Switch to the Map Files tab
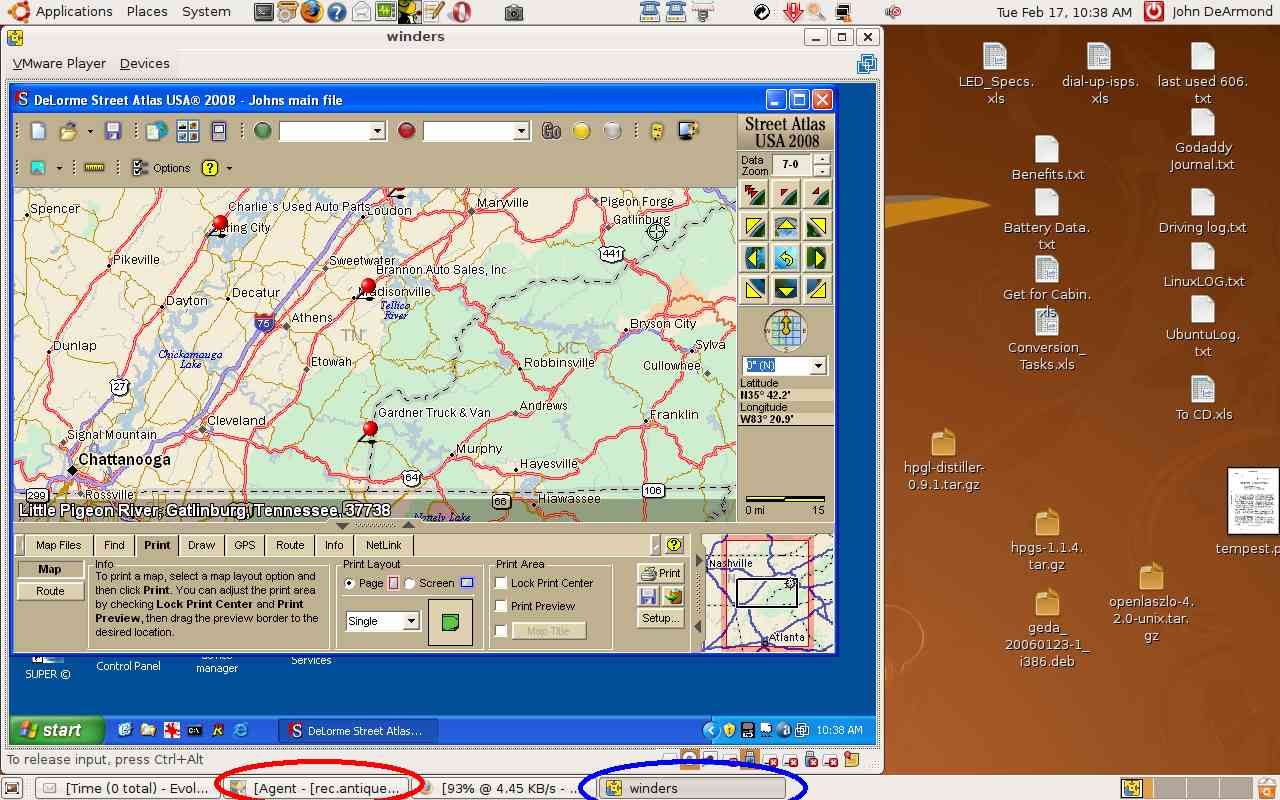This screenshot has height=800, width=1280. pos(59,545)
